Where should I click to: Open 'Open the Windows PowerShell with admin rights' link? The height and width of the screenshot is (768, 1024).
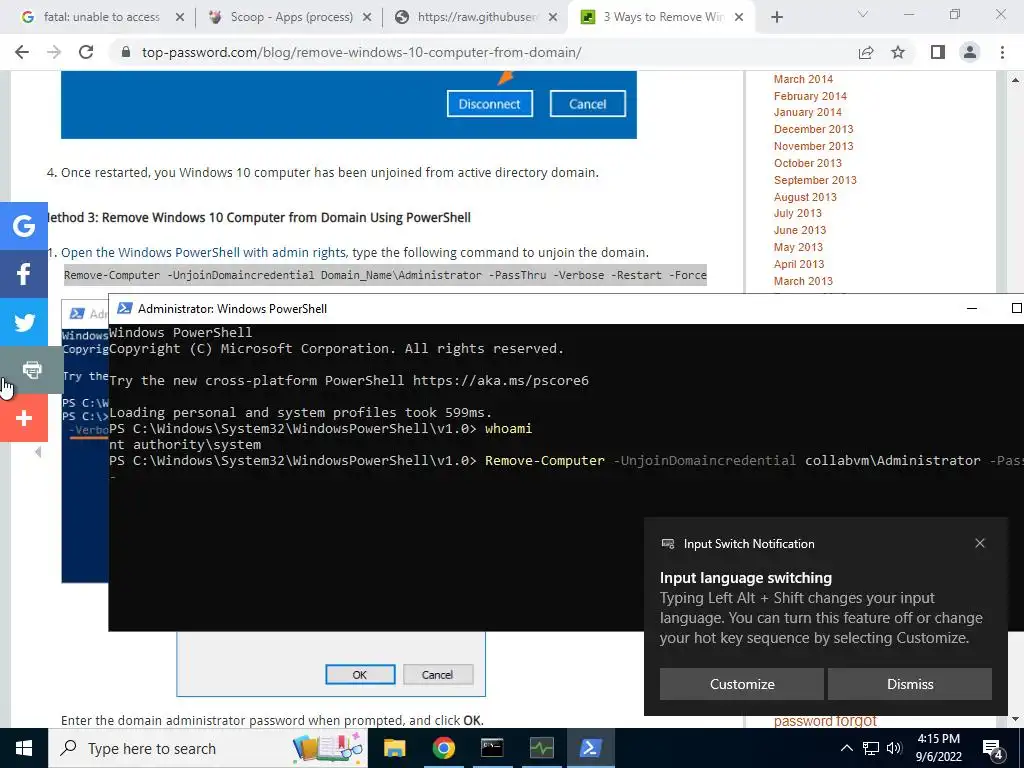pos(203,252)
